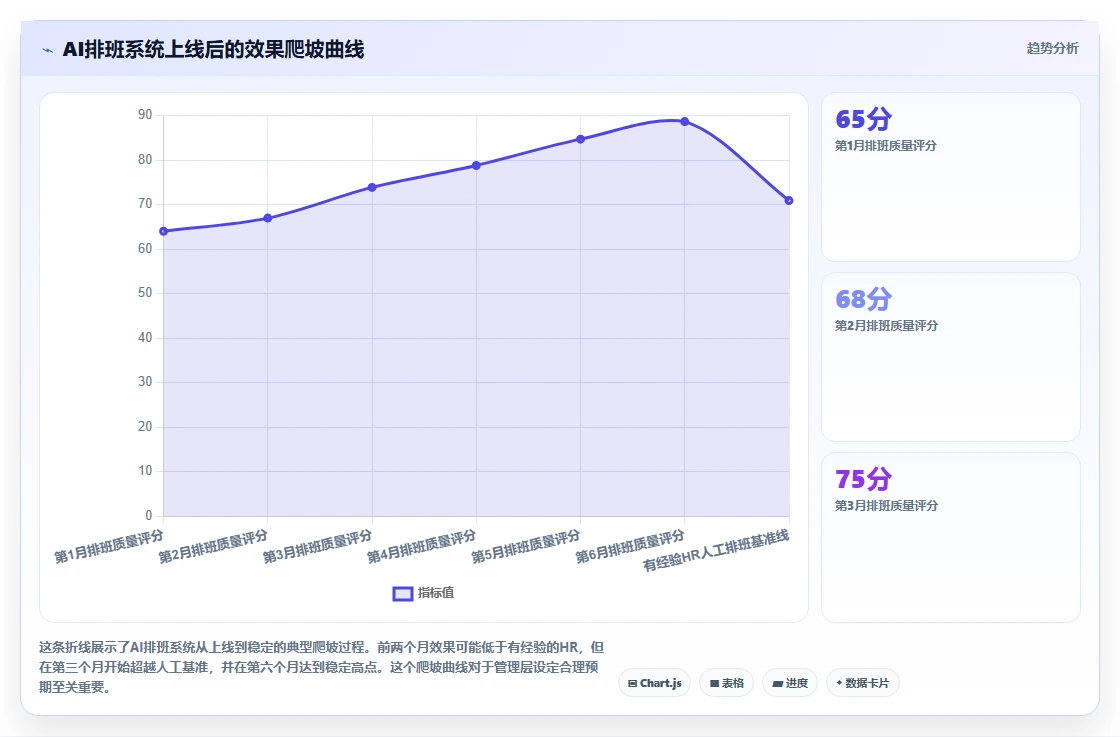This screenshot has height=737, width=1120.
Task: Select the 进度 tag
Action: (x=790, y=683)
